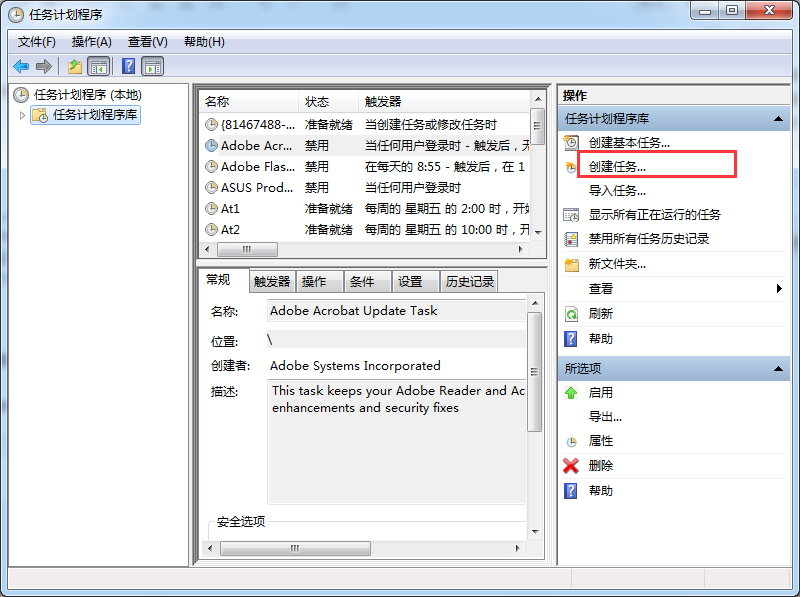Screen dimensions: 800x597
Task: Switch to the 历史记录 tab
Action: [x=469, y=282]
